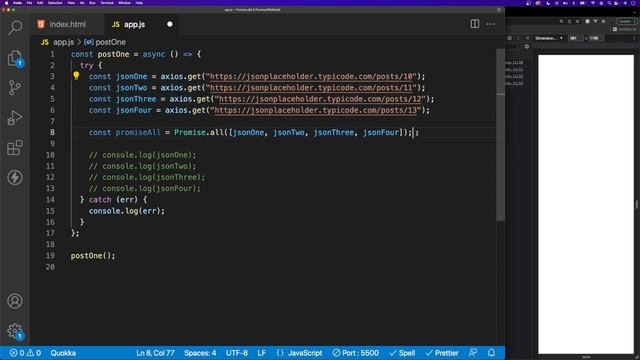This screenshot has width=640, height=360.
Task: Click the Split Editor Right icon
Action: tap(475, 24)
